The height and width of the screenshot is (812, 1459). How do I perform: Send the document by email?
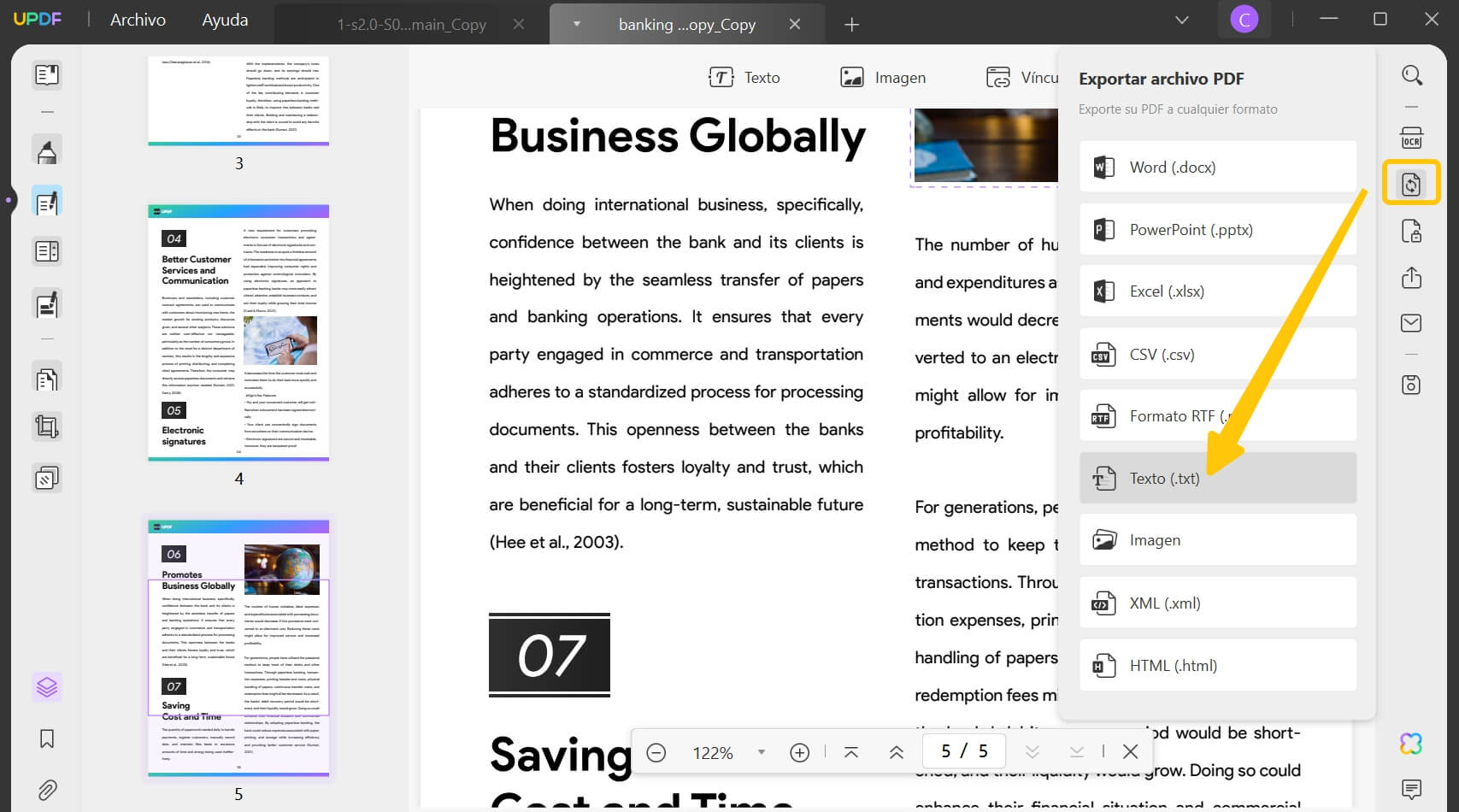click(1411, 322)
